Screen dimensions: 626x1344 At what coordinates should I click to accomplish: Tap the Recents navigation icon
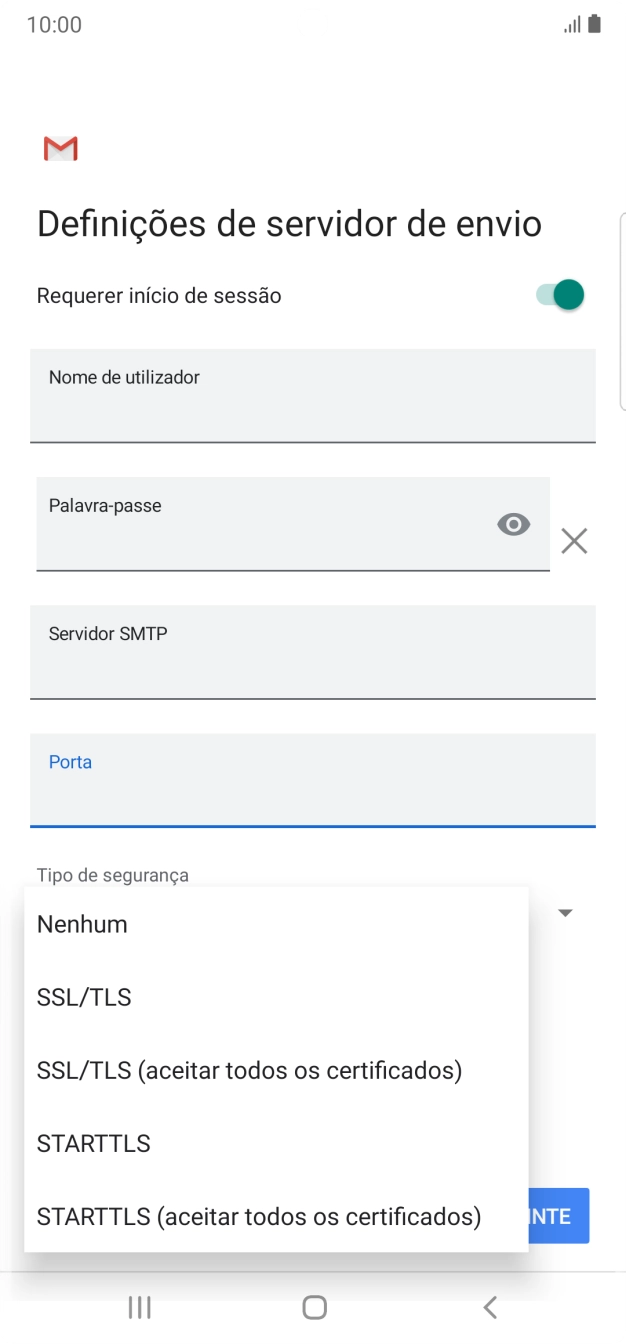point(139,1306)
